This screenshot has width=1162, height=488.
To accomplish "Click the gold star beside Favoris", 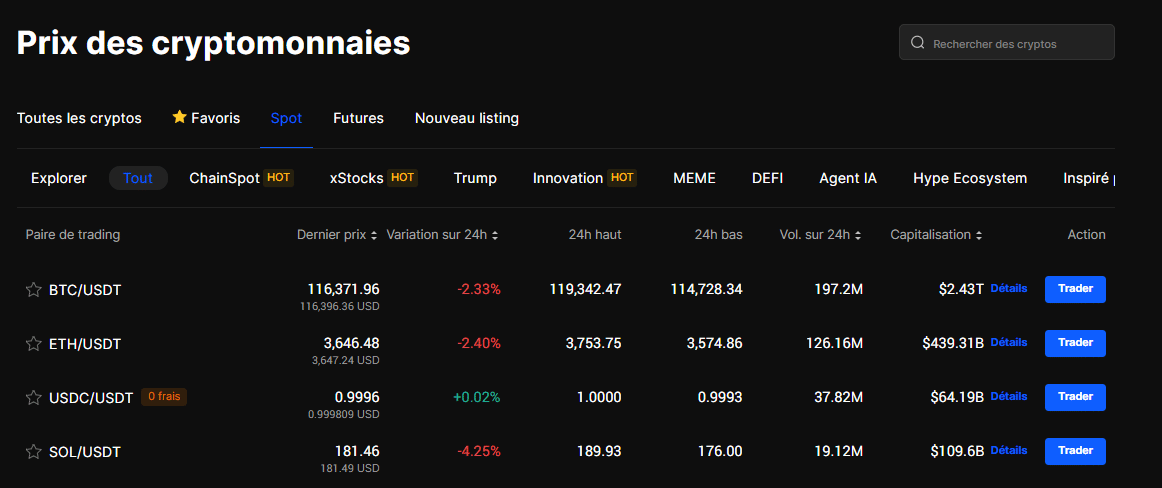I will pos(180,117).
